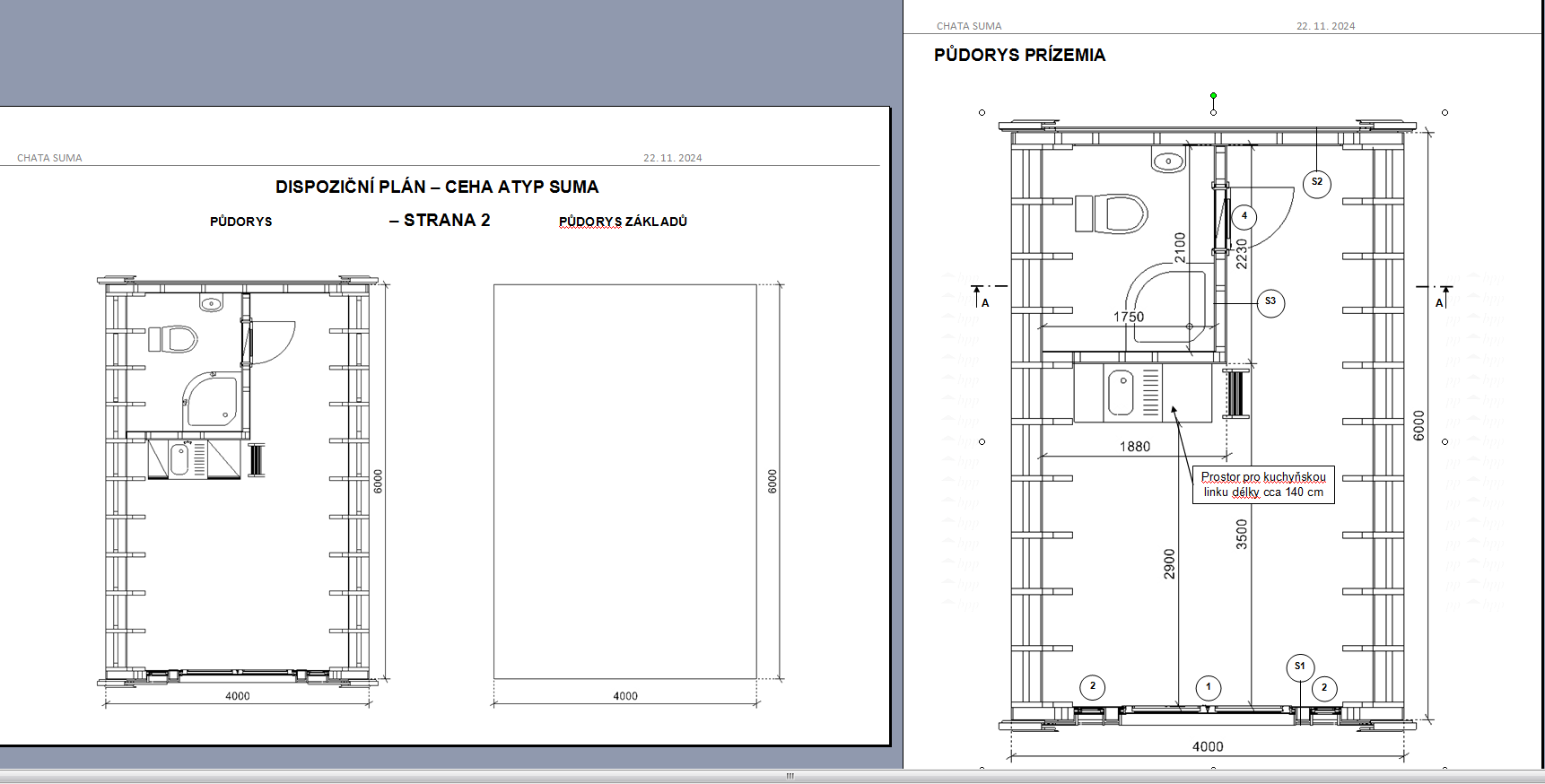Click the 'PŮDORYS ZÁKLADŮ' label

pos(623,222)
